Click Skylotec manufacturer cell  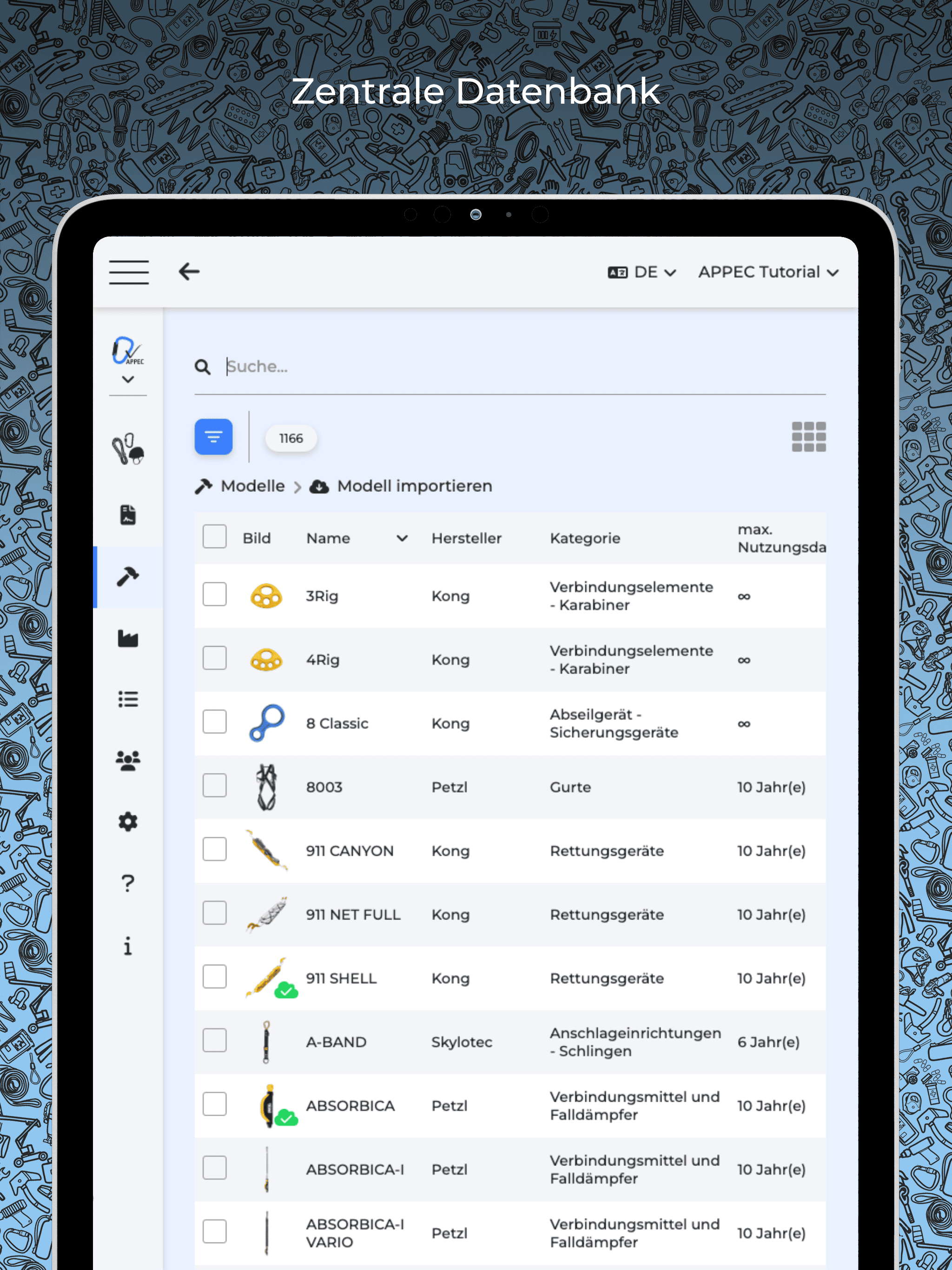462,1042
